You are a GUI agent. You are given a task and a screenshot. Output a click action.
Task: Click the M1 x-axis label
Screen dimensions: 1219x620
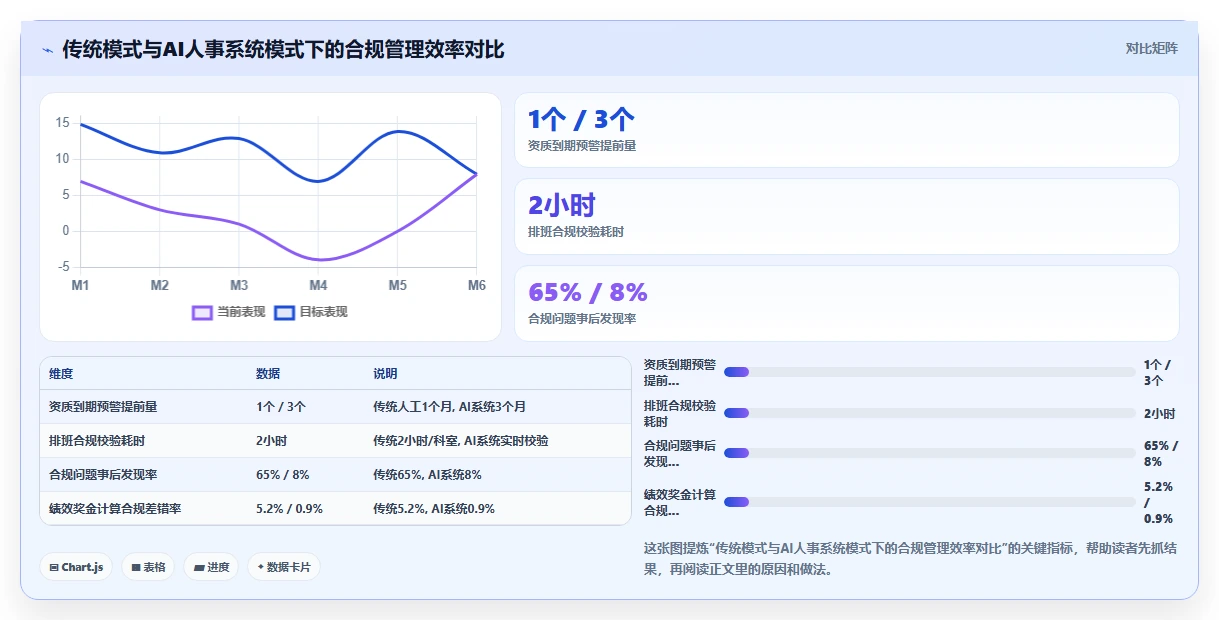tap(80, 285)
